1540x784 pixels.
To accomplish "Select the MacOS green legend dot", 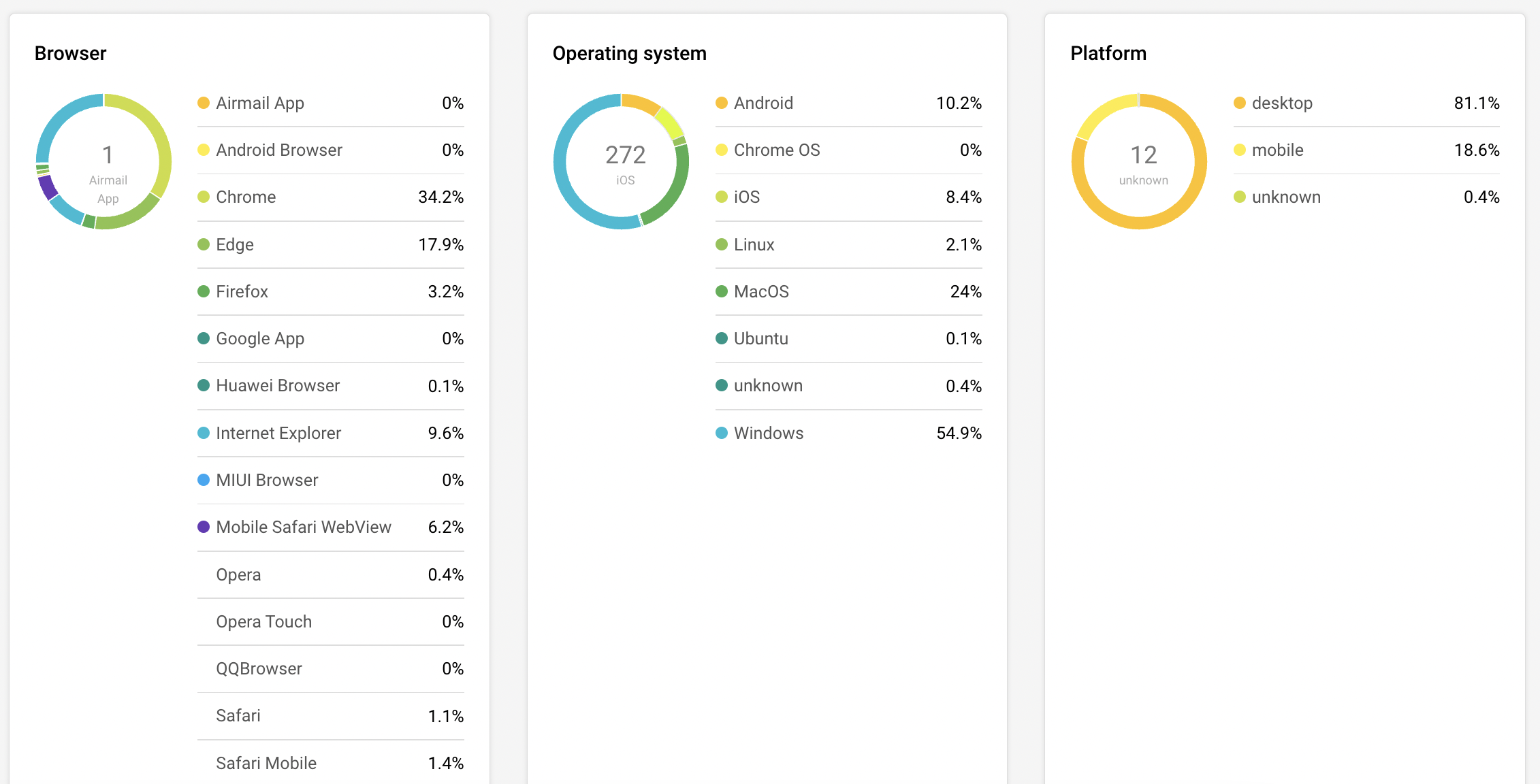I will tap(722, 291).
